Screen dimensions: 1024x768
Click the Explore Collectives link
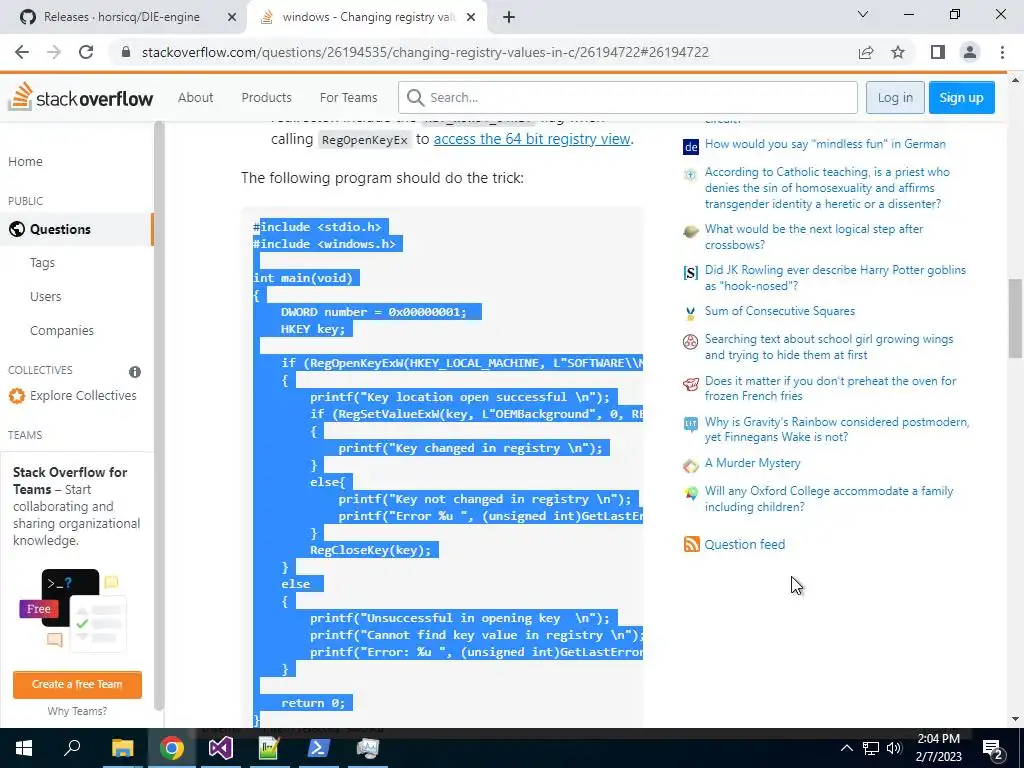[x=83, y=396]
